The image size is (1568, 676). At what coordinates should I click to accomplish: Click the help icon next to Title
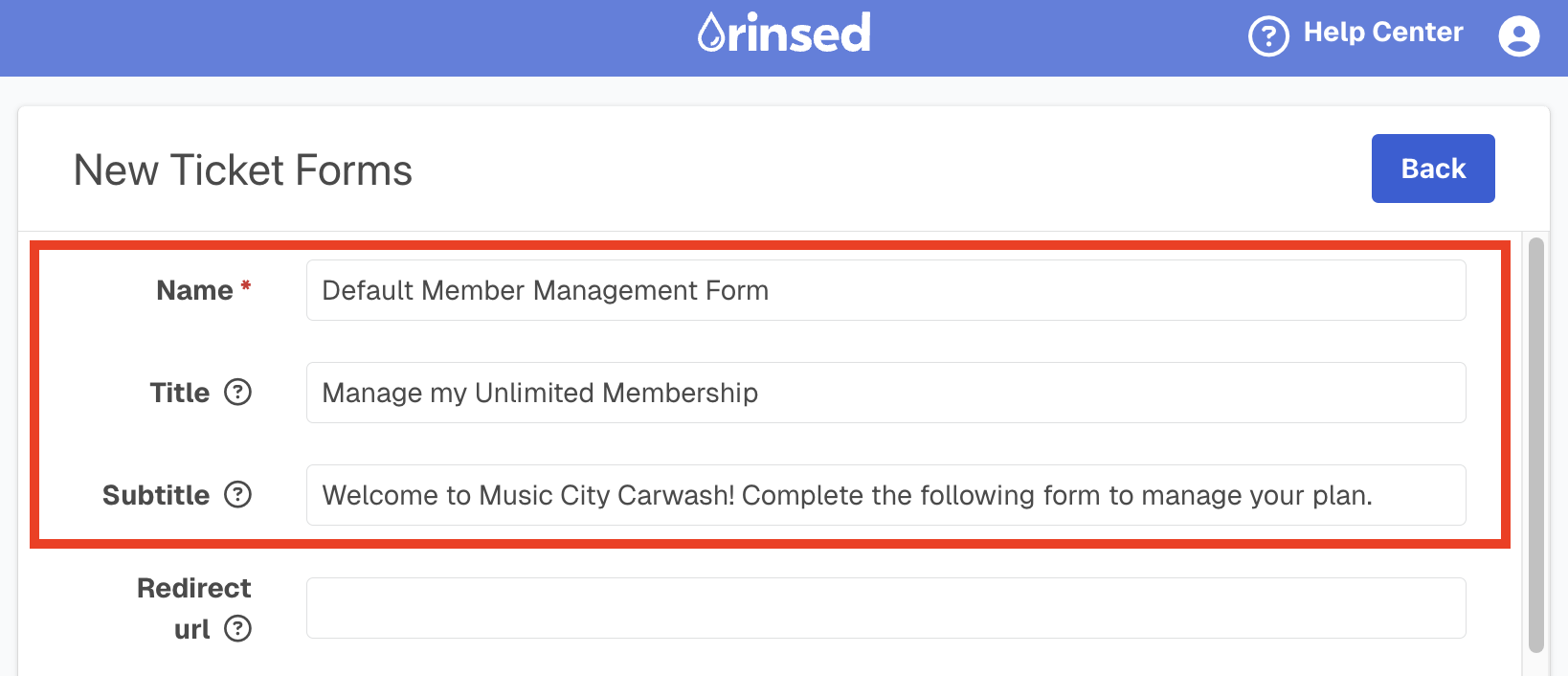click(x=237, y=392)
